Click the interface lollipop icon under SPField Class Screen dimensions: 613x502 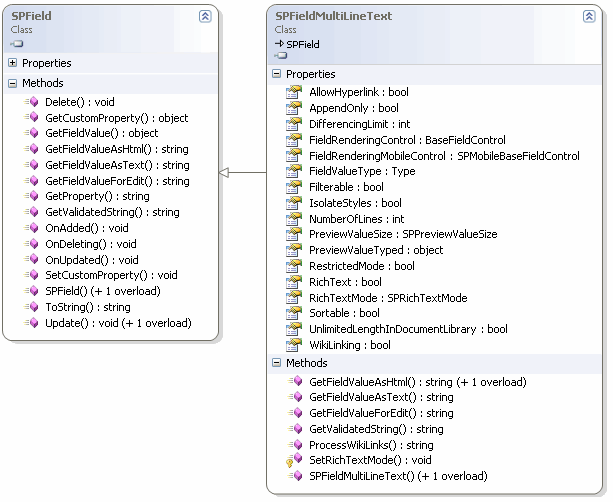[x=17, y=43]
